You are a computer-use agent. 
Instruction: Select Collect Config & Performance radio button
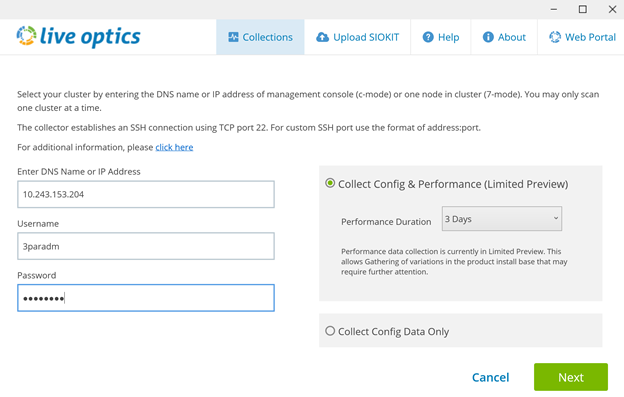330,183
